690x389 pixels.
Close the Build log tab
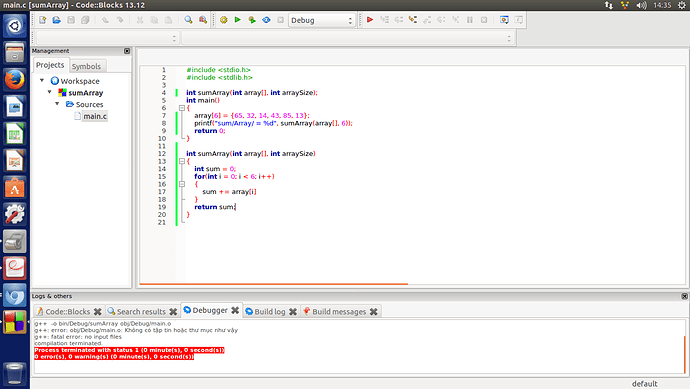(x=293, y=312)
